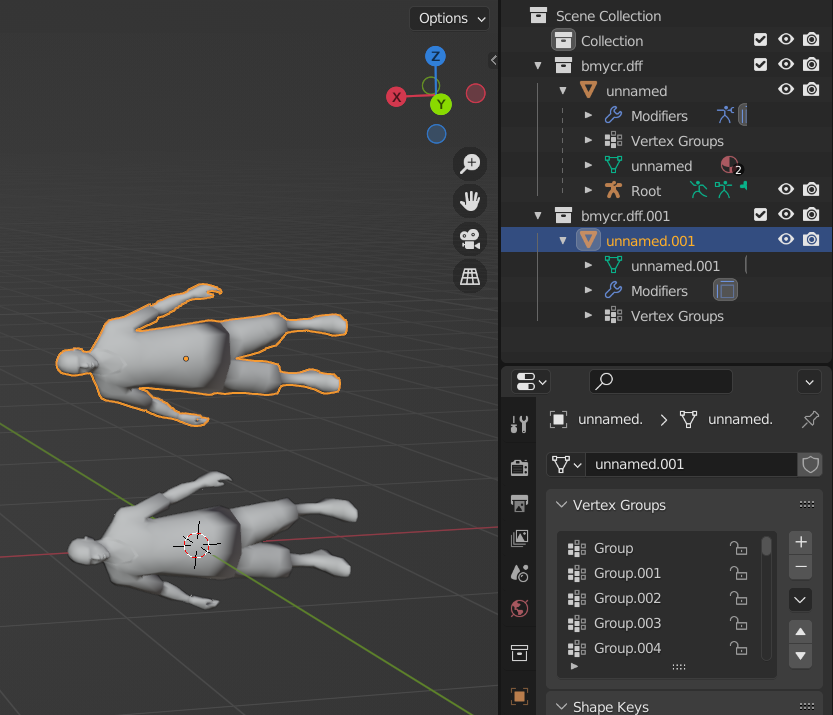Switch to camera view using the camera icon
The image size is (833, 715).
470,238
